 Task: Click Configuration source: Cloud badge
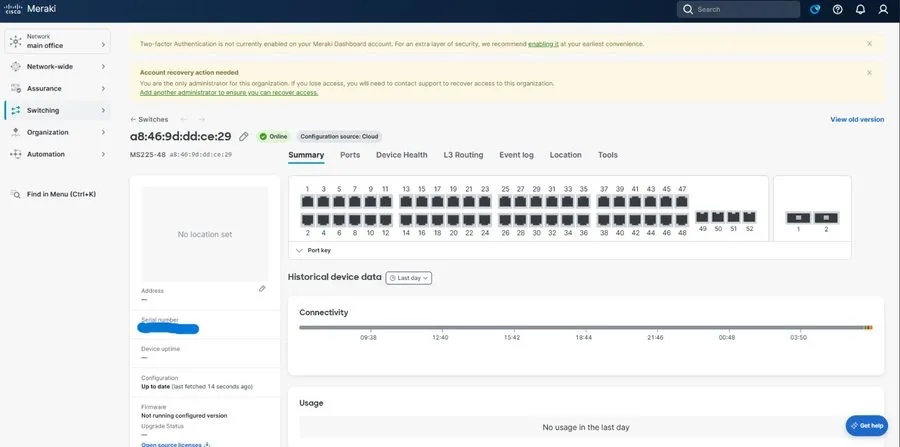point(339,137)
